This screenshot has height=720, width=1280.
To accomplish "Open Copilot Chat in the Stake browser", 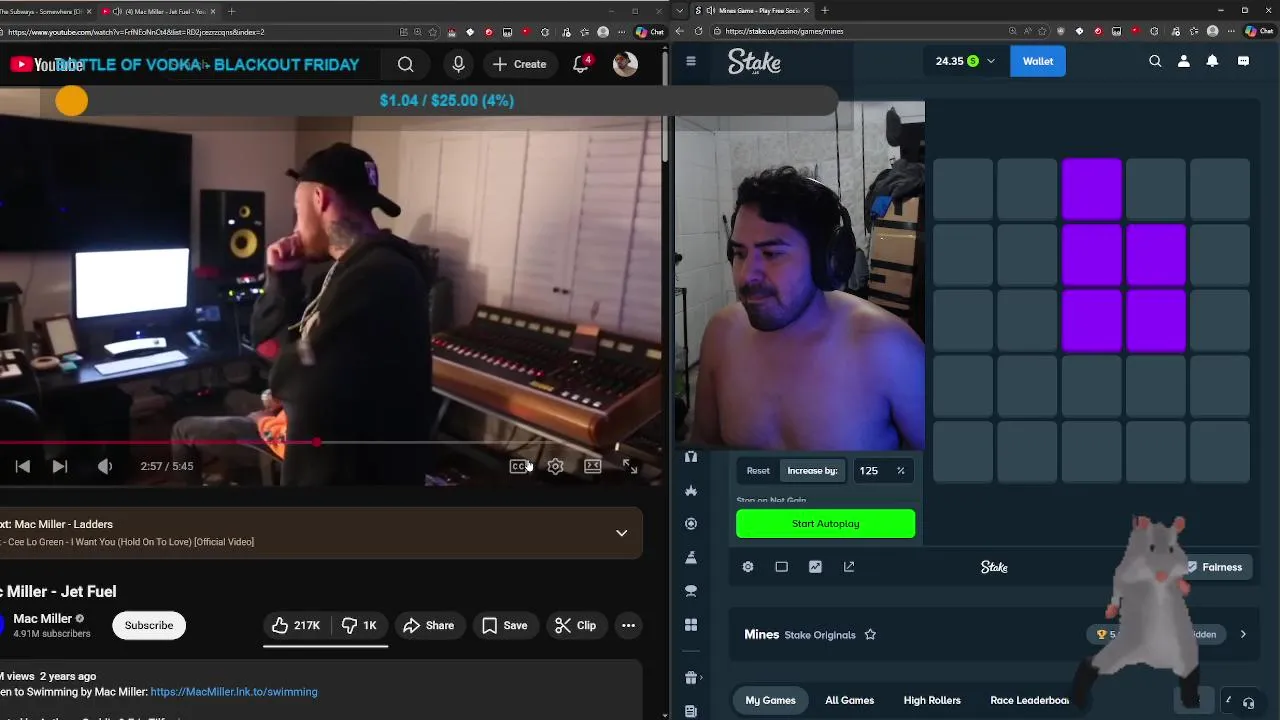I will coord(1259,31).
